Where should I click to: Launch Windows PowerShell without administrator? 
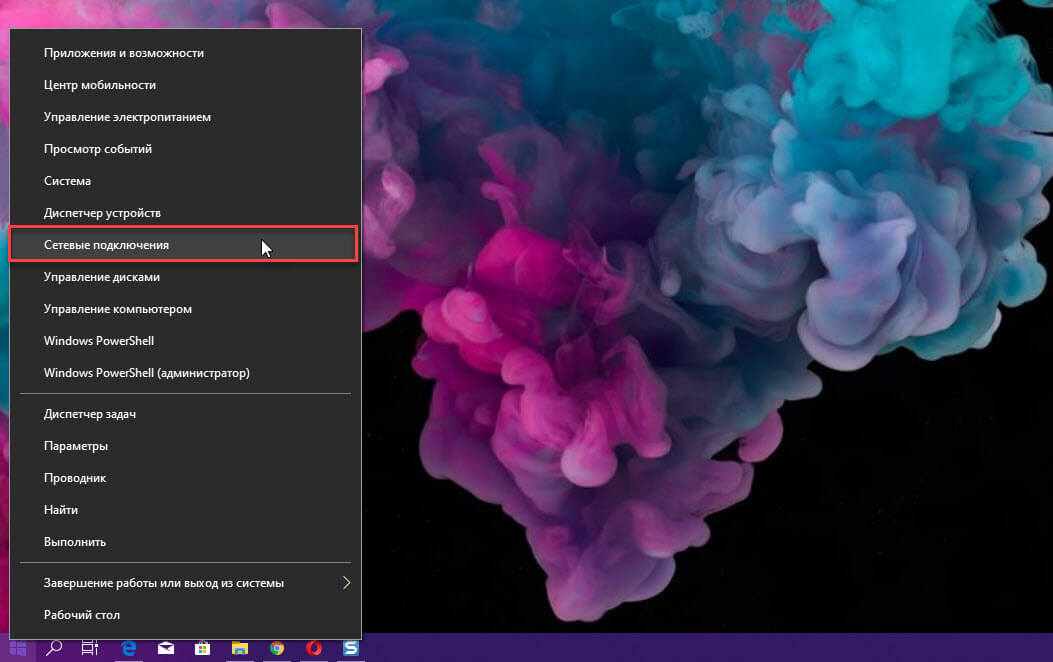185,341
